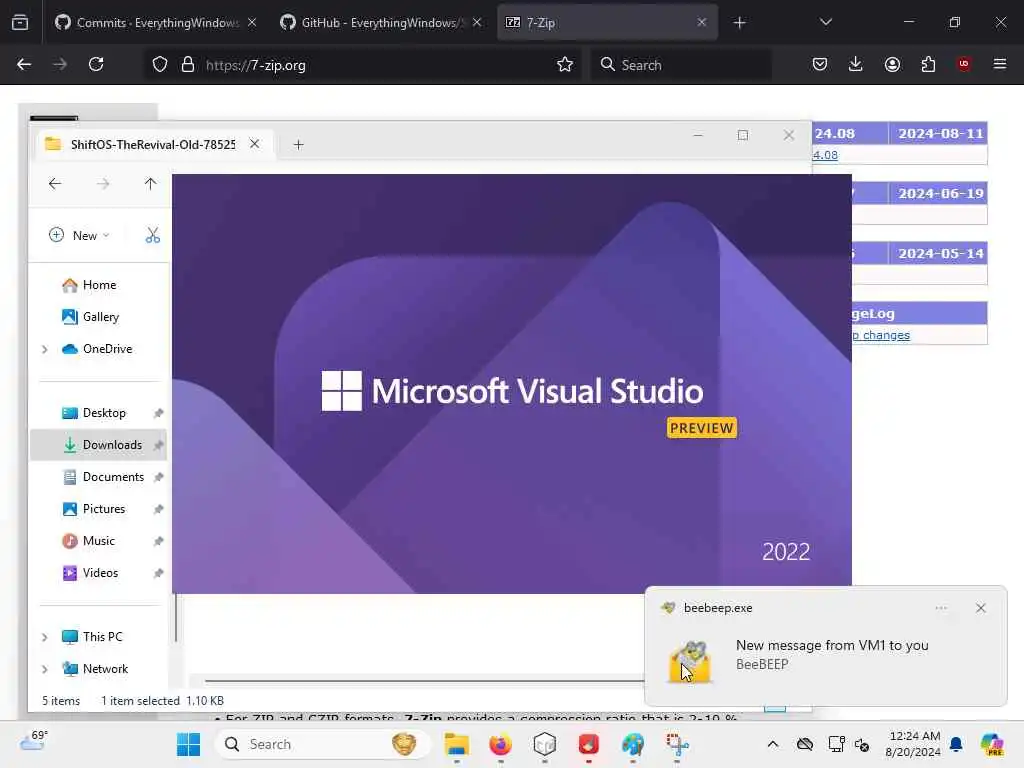Open notification options three dots menu
This screenshot has width=1024, height=768.
pos(941,608)
